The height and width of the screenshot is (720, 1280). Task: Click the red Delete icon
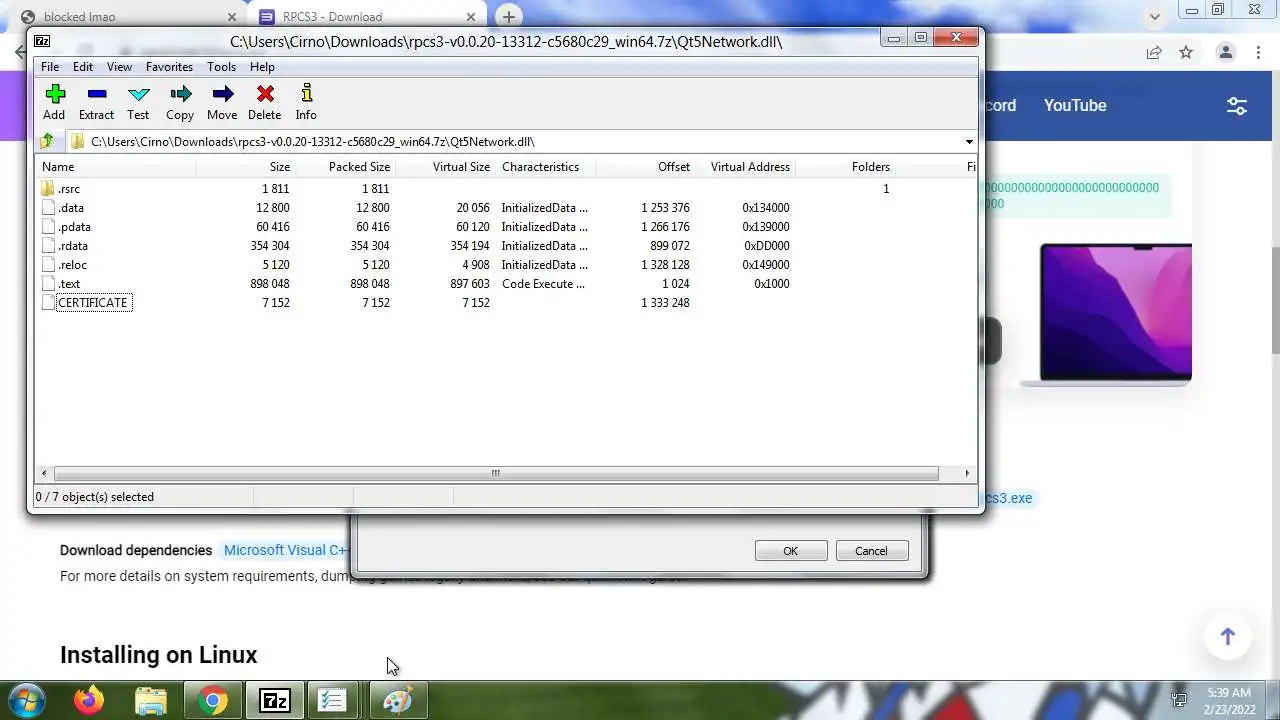coord(265,94)
